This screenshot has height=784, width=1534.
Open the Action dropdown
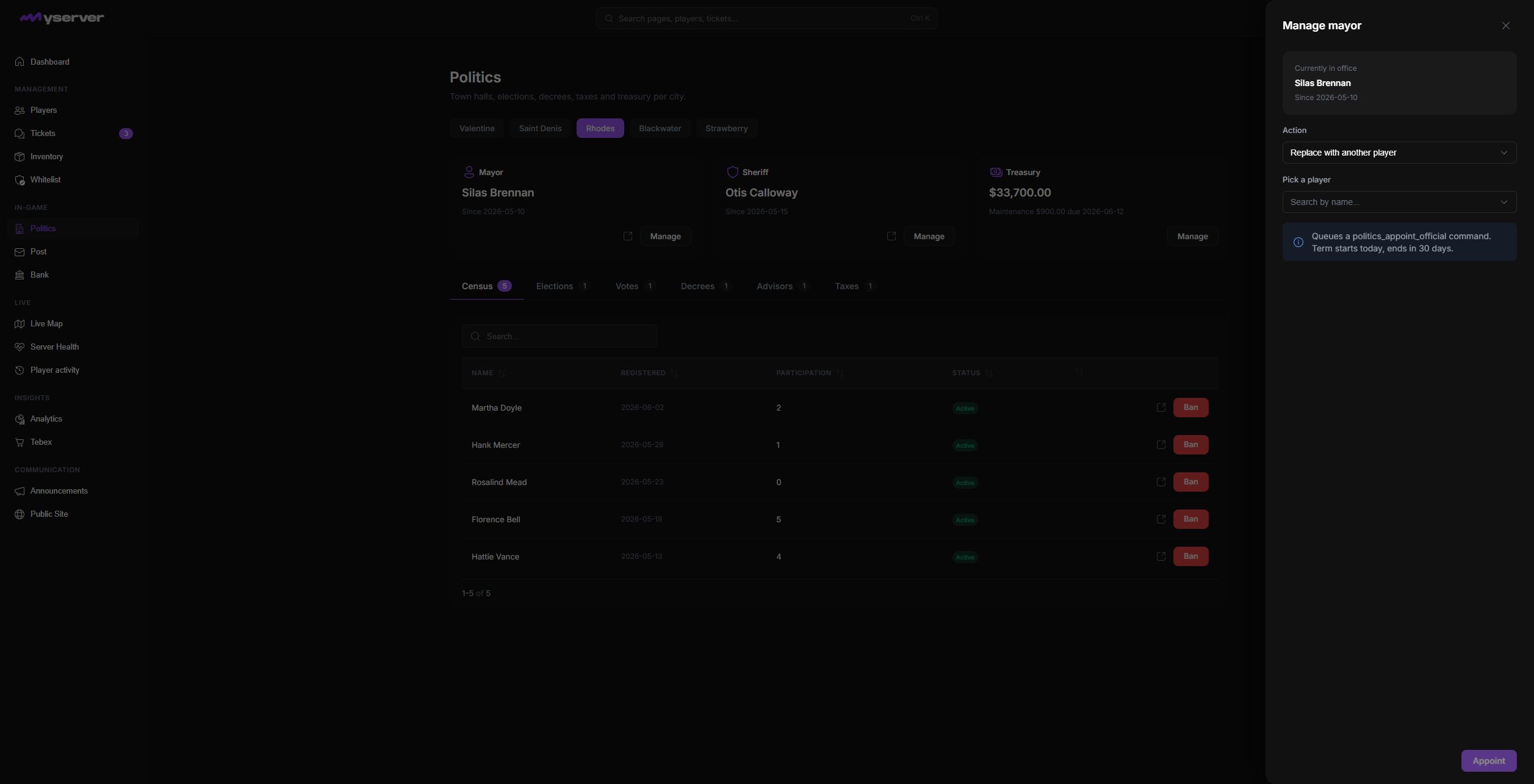point(1399,153)
